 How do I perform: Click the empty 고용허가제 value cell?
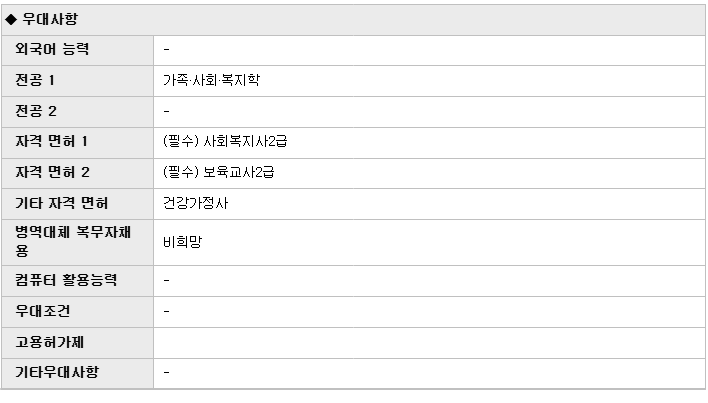(429, 343)
